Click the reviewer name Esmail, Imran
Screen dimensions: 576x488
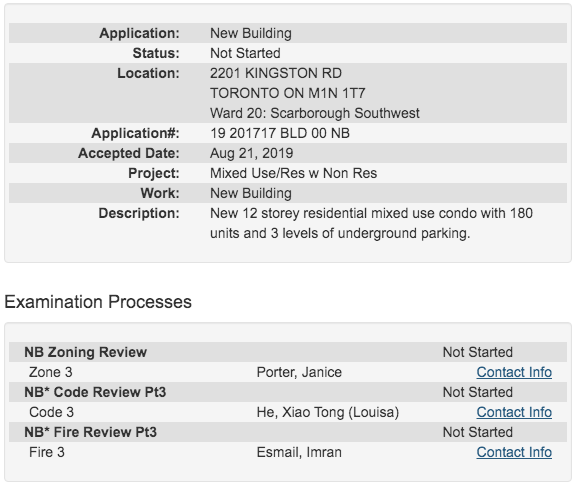pyautogui.click(x=299, y=452)
